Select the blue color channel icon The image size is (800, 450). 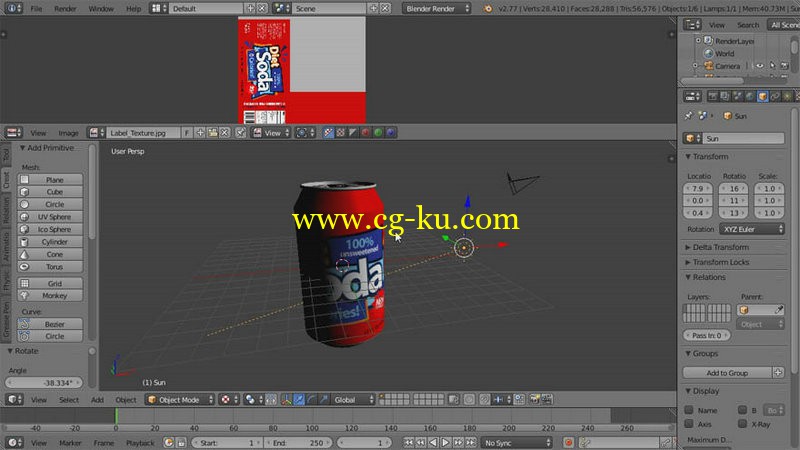pyautogui.click(x=391, y=133)
